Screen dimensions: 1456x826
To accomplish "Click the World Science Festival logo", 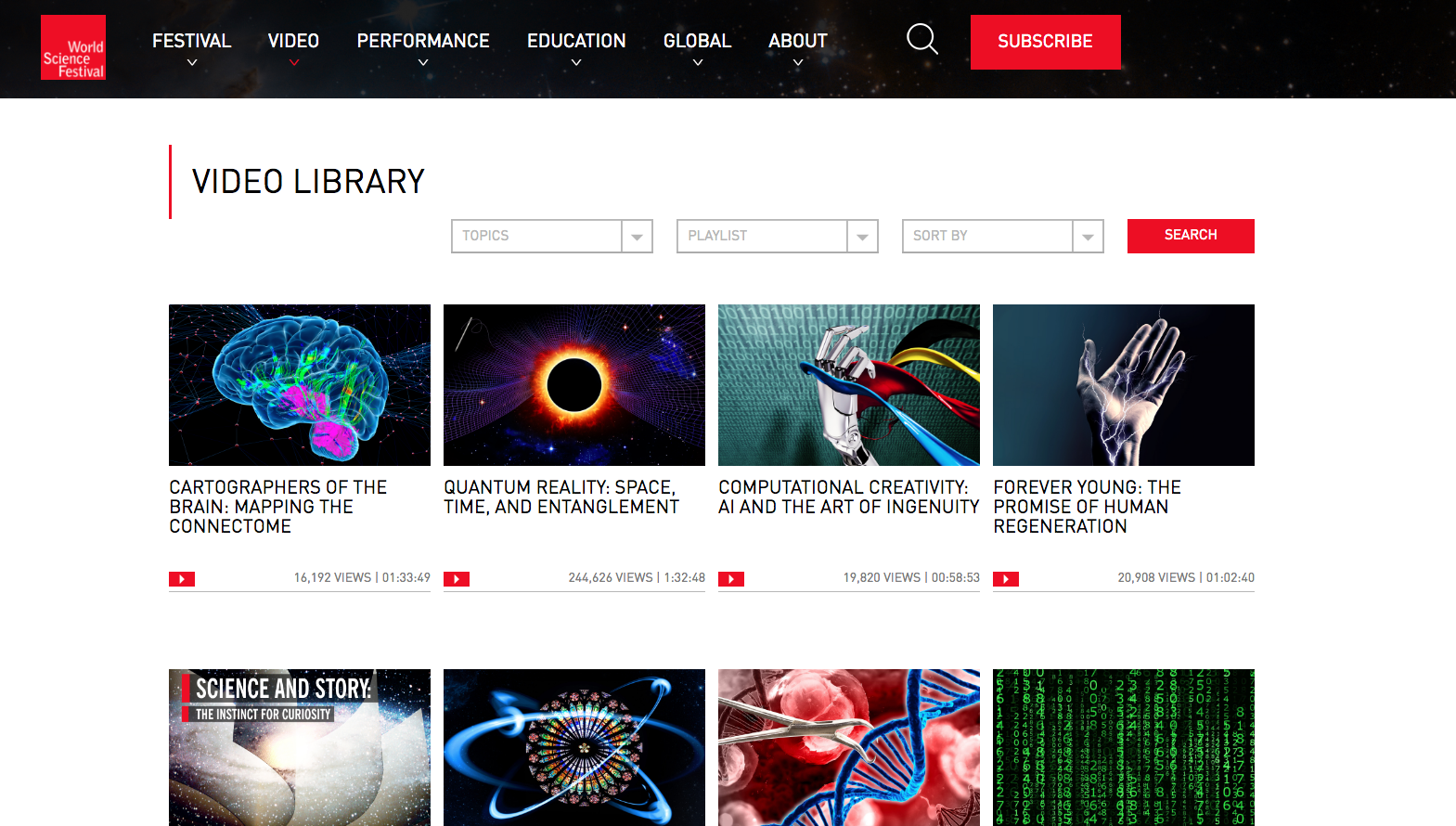I will coord(73,47).
